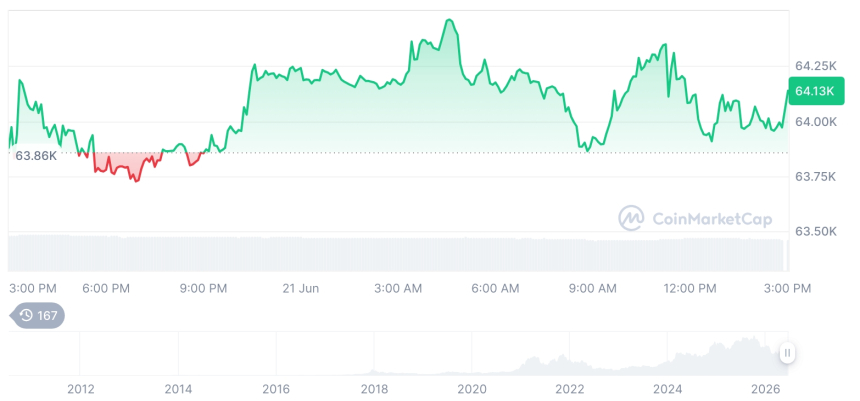The height and width of the screenshot is (401, 860).
Task: Select 2016 on the overview timeline
Action: point(276,389)
